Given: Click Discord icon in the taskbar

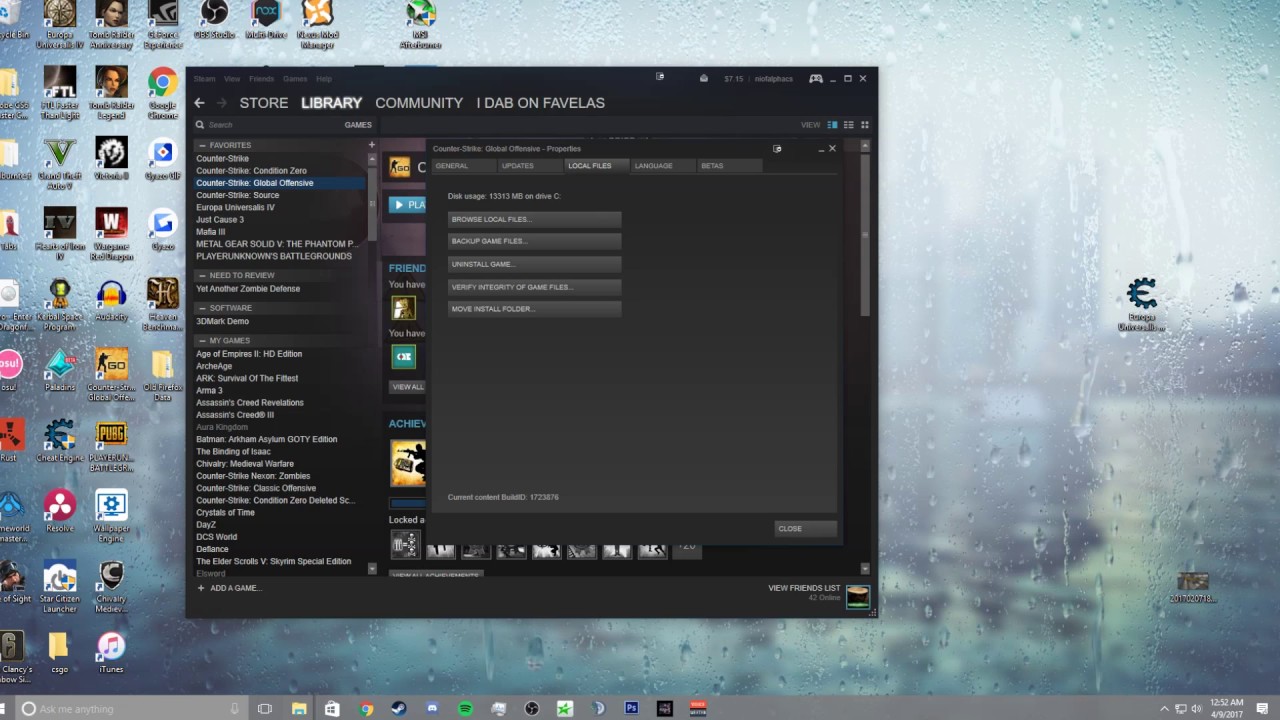Looking at the screenshot, I should pos(432,708).
